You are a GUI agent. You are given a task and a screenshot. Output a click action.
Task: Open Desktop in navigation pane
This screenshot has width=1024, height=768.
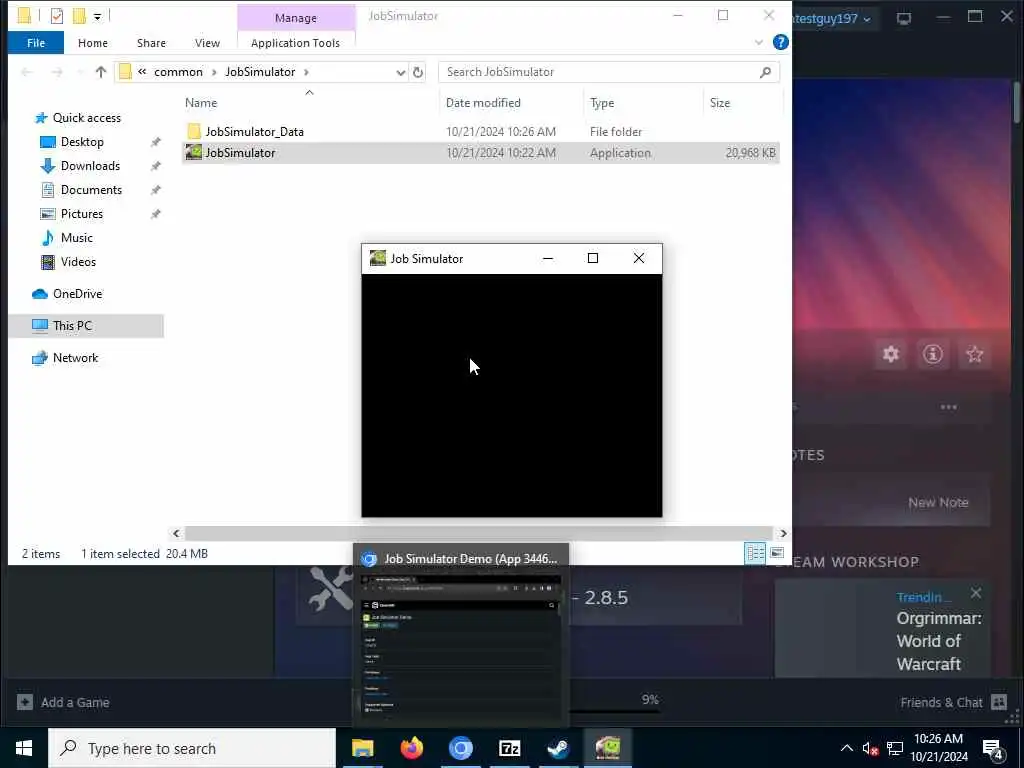coord(82,142)
